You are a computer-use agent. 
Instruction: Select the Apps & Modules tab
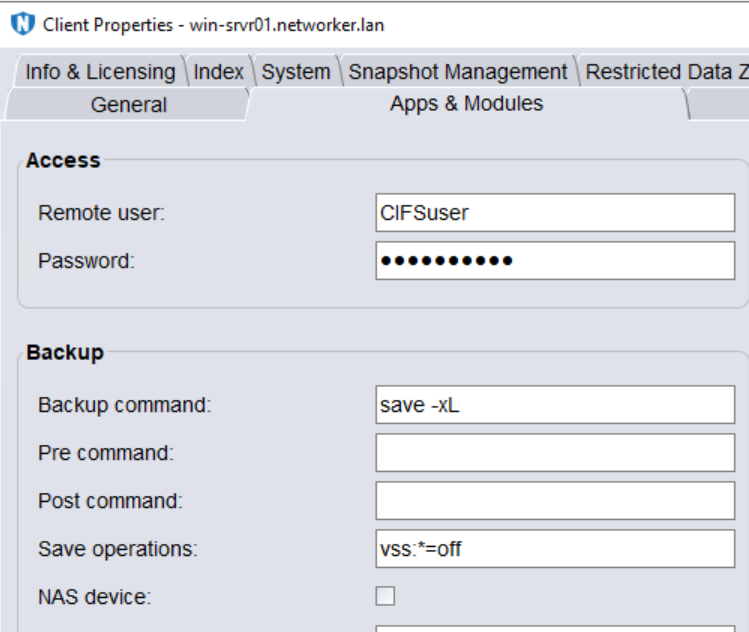click(466, 103)
